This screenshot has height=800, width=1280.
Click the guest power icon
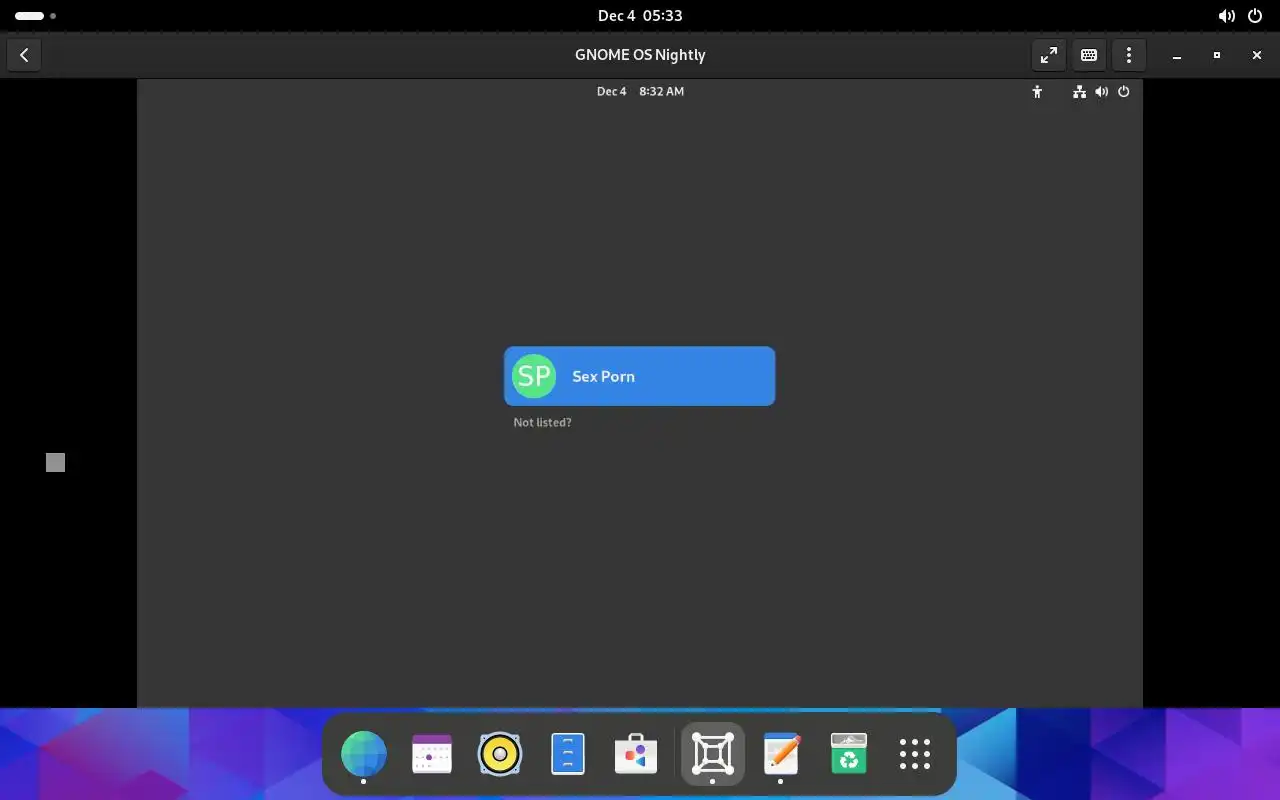[x=1123, y=91]
